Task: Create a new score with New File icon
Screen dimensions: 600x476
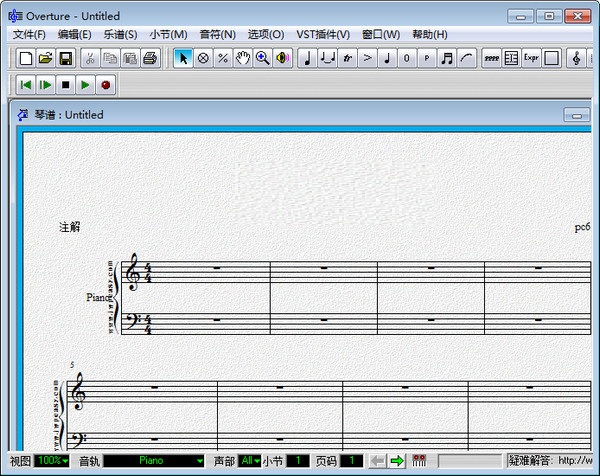Action: point(25,59)
